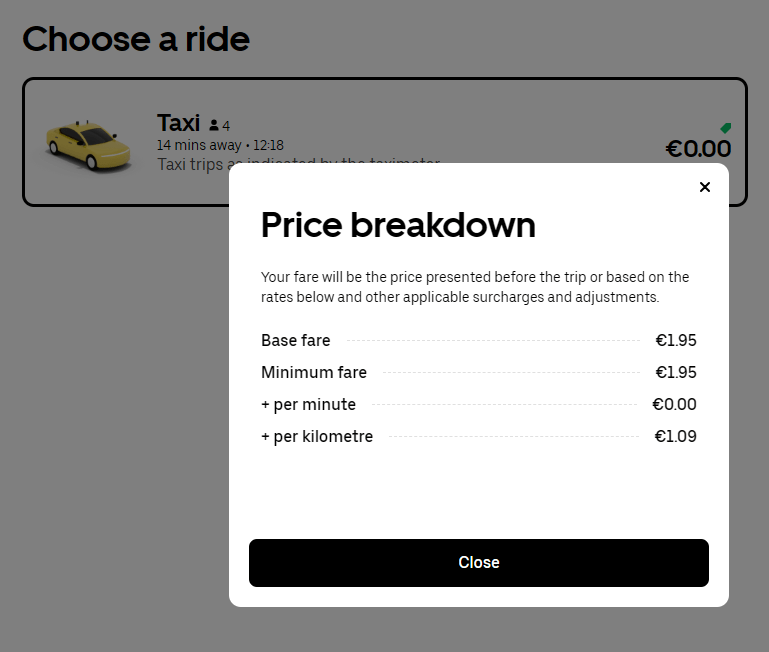Click the '+ per minute' label
The image size is (769, 652).
point(308,404)
